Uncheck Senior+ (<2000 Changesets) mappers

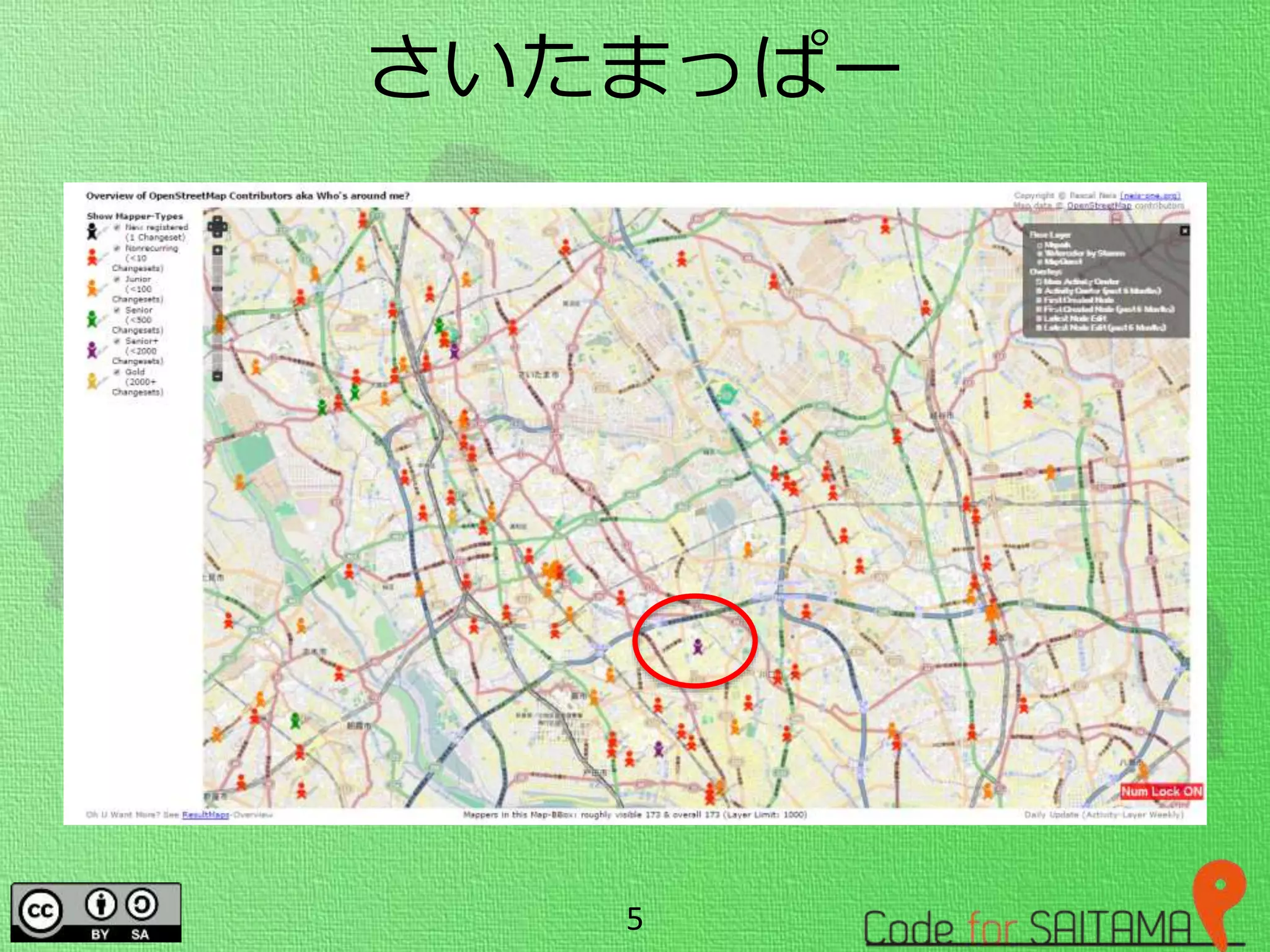click(x=117, y=341)
